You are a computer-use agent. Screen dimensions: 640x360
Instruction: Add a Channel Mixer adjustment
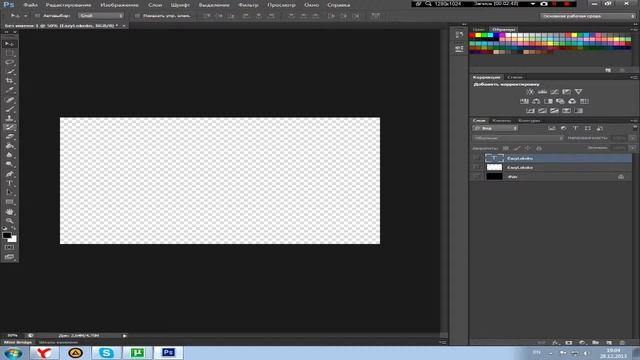pyautogui.click(x=572, y=101)
